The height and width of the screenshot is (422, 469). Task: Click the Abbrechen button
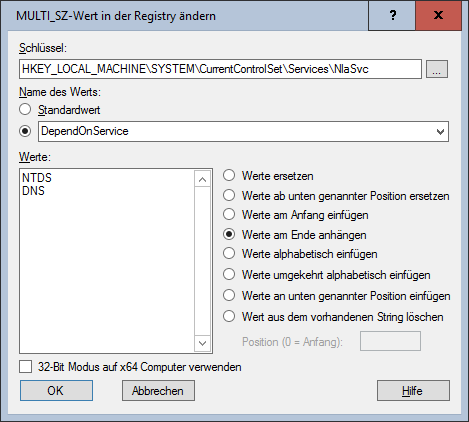click(158, 390)
